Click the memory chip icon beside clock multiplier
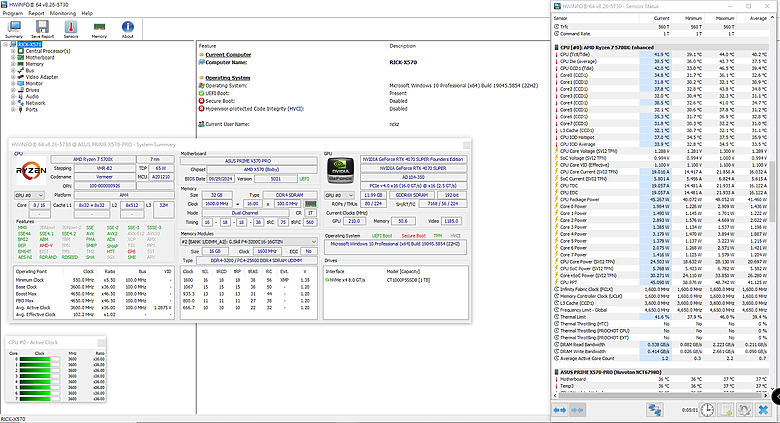 [x=310, y=204]
